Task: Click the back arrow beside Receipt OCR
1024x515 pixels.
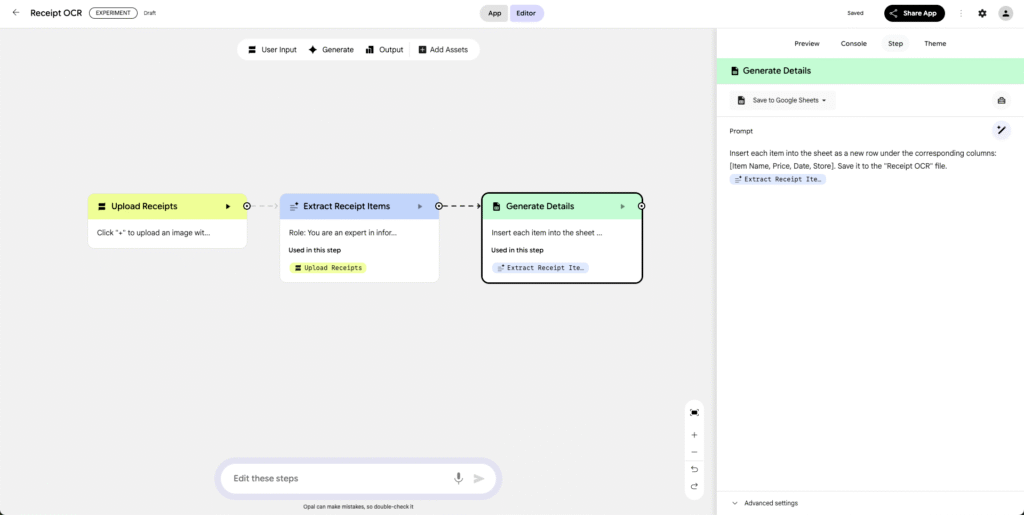Action: [x=15, y=13]
